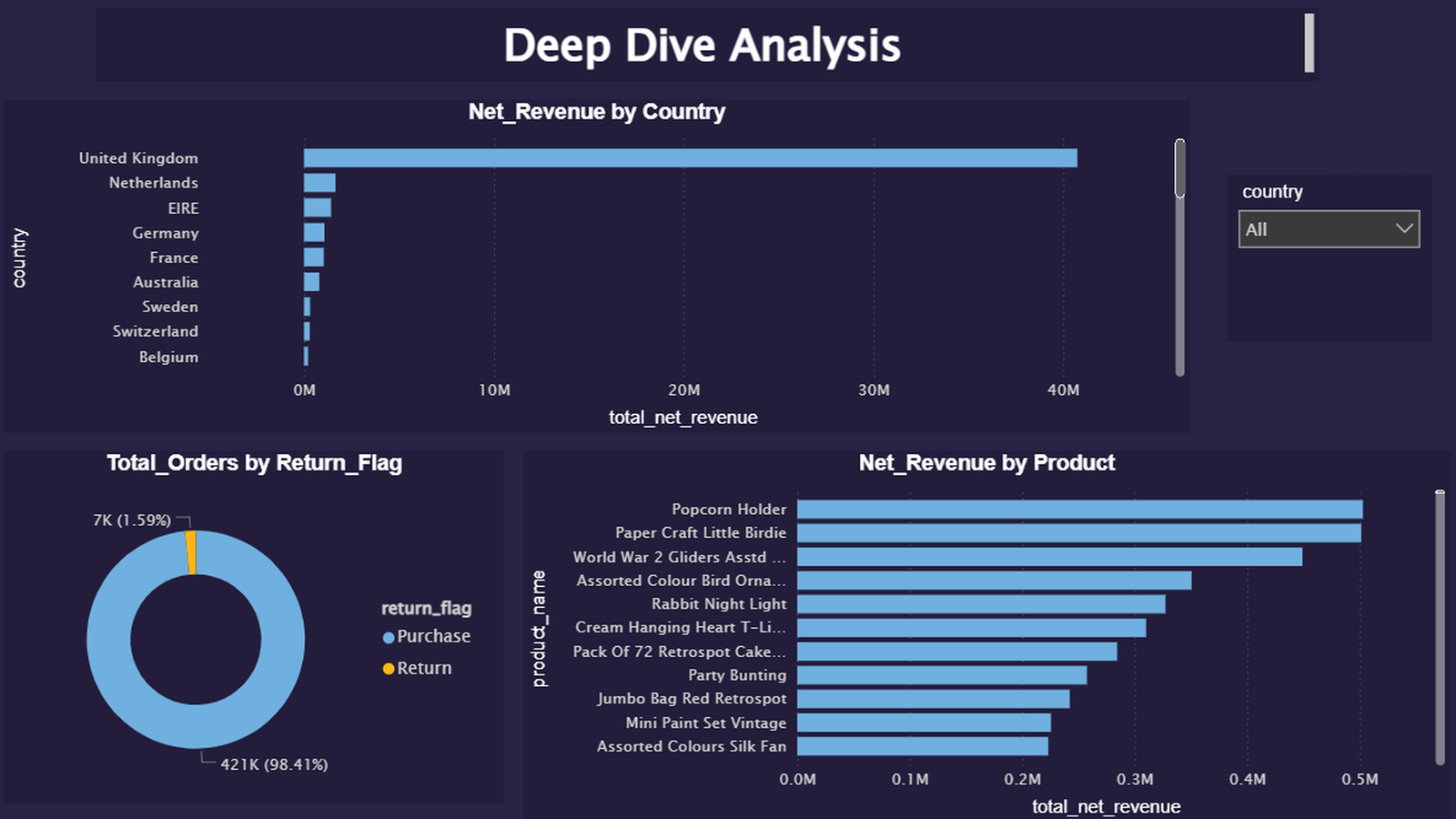This screenshot has height=819, width=1456.
Task: Click the Purchase legend marker
Action: click(x=389, y=637)
